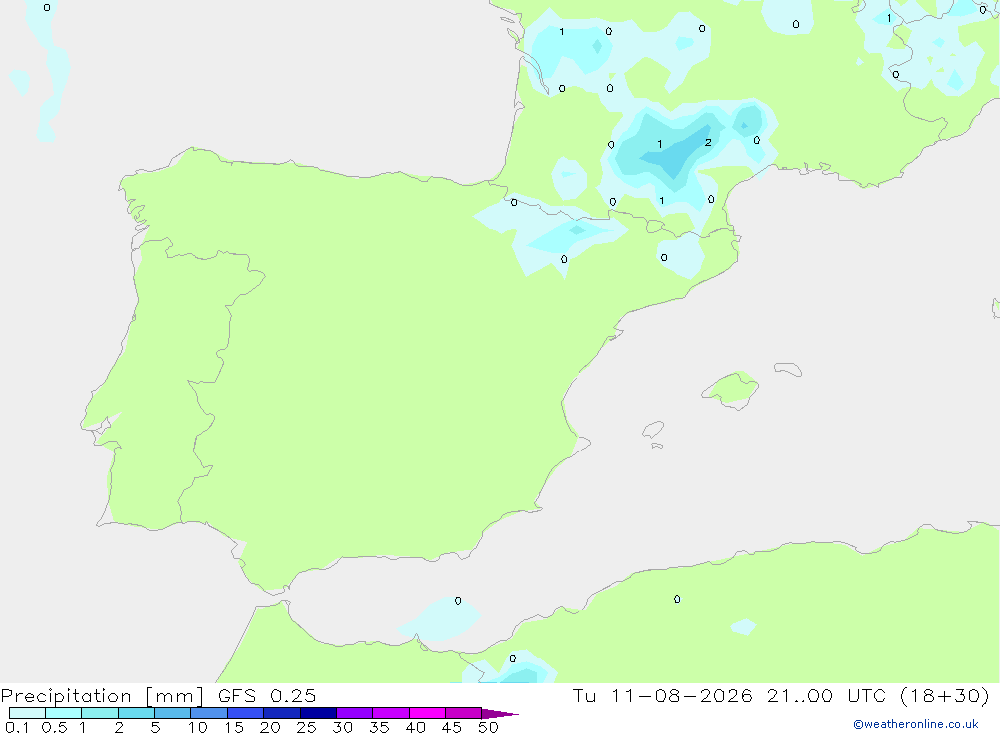Pick the legend swatch between 20 and 25
Viewport: 1000px width, 733px height.
pos(282,713)
